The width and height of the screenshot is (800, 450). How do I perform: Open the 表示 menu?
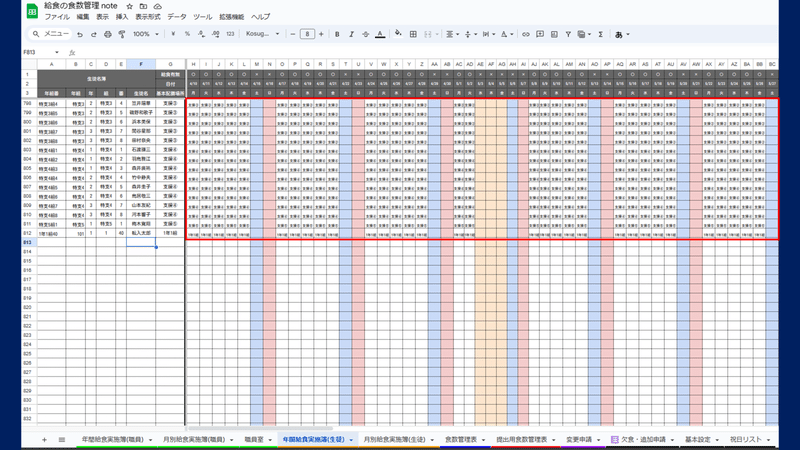pyautogui.click(x=103, y=17)
